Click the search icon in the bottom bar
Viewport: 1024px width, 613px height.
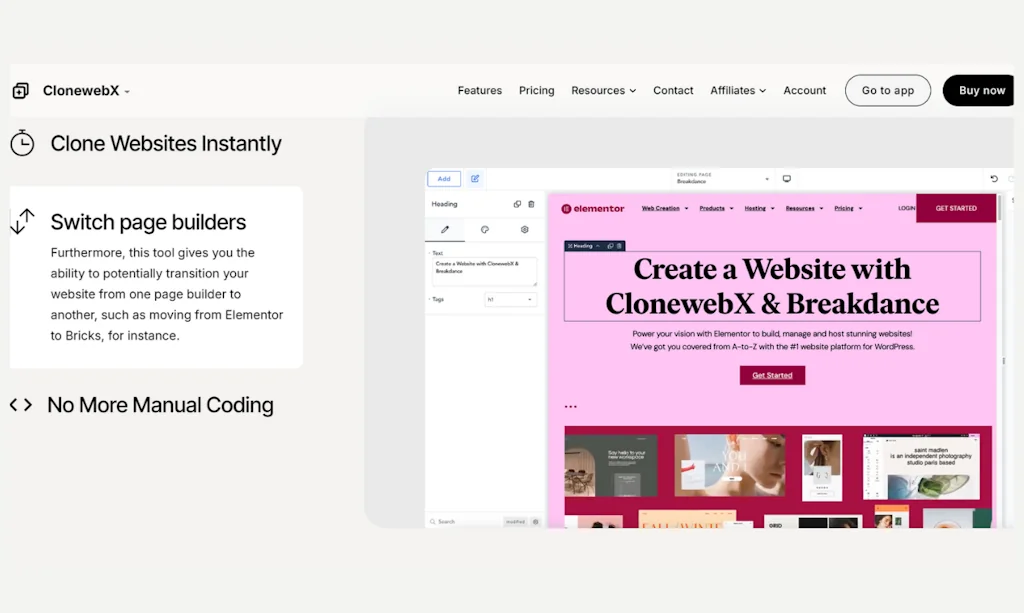coord(434,521)
